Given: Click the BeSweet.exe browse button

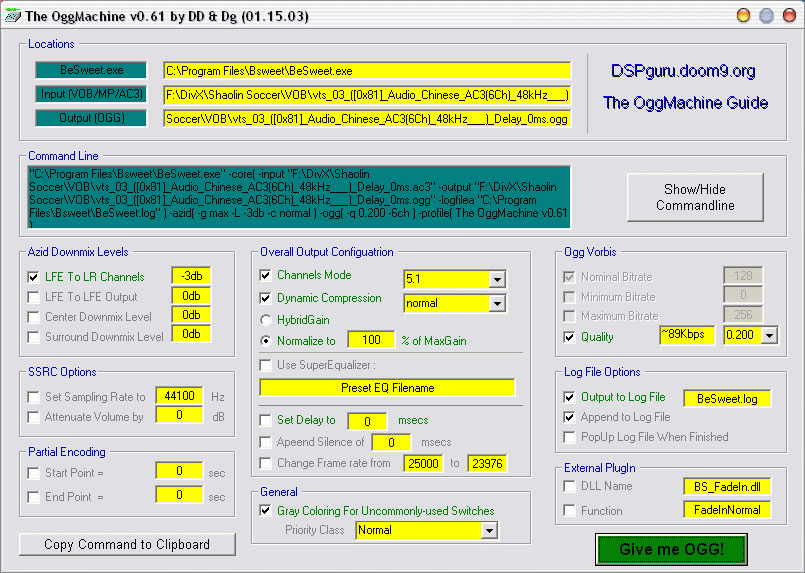Looking at the screenshot, I should pyautogui.click(x=91, y=70).
